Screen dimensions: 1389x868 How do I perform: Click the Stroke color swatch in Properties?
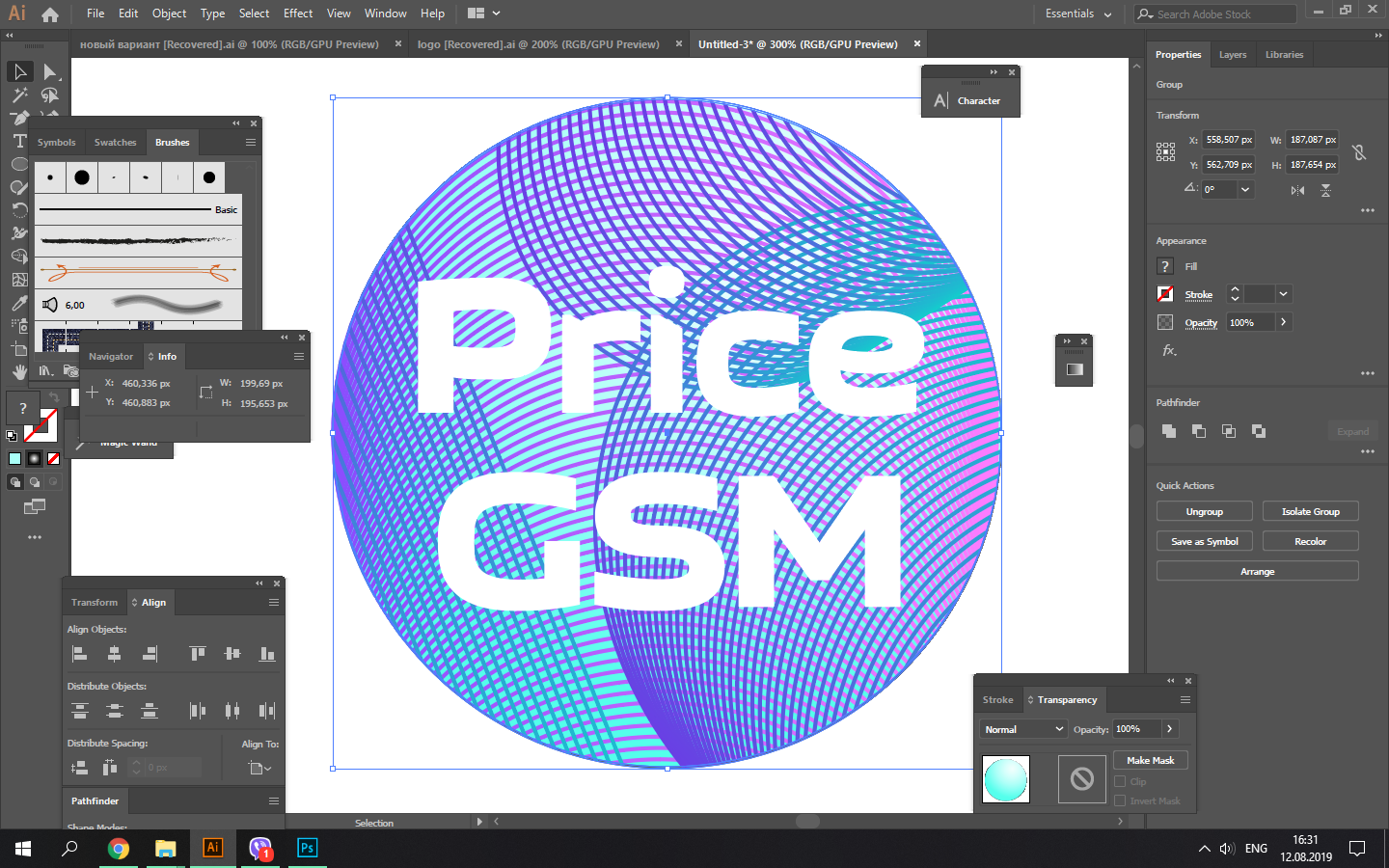click(x=1165, y=294)
